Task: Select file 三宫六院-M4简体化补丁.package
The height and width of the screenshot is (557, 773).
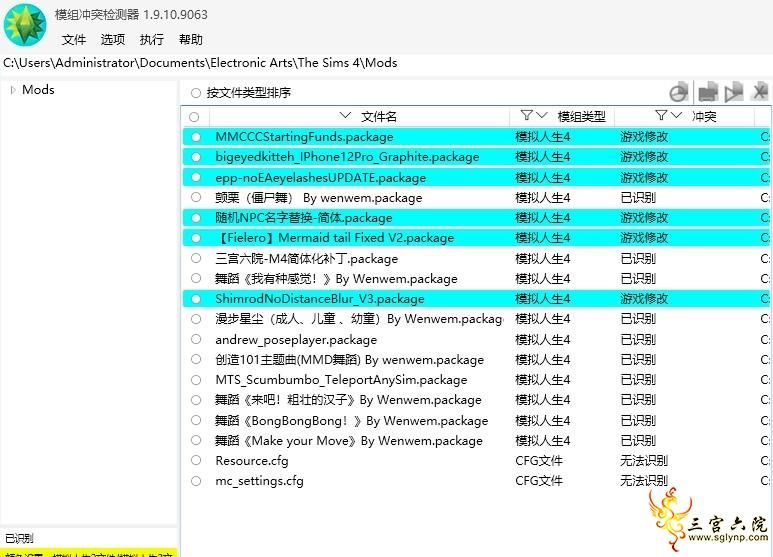Action: (306, 258)
